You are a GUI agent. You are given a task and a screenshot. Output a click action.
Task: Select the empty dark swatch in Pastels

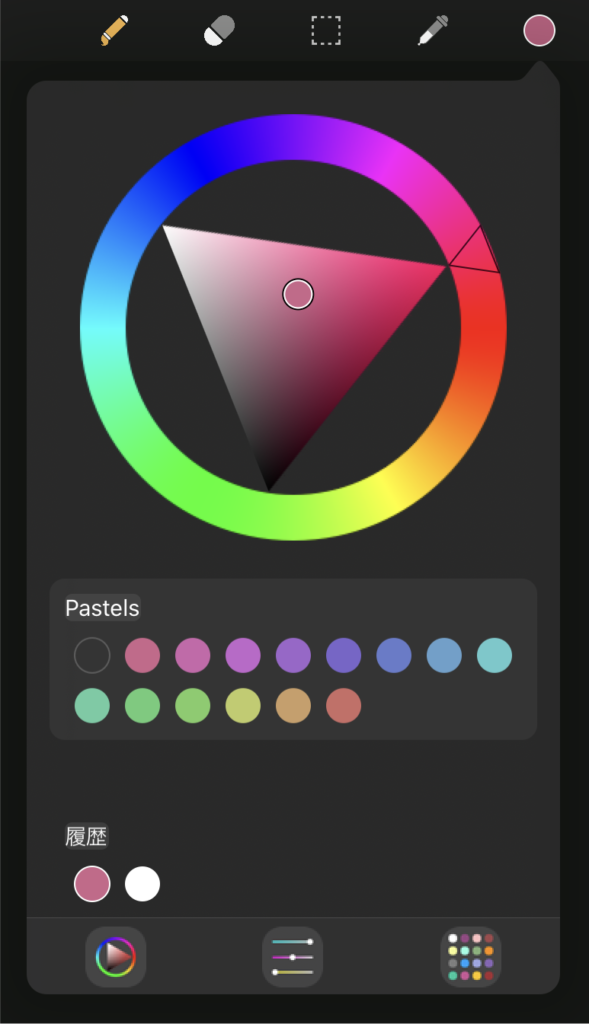pos(92,655)
